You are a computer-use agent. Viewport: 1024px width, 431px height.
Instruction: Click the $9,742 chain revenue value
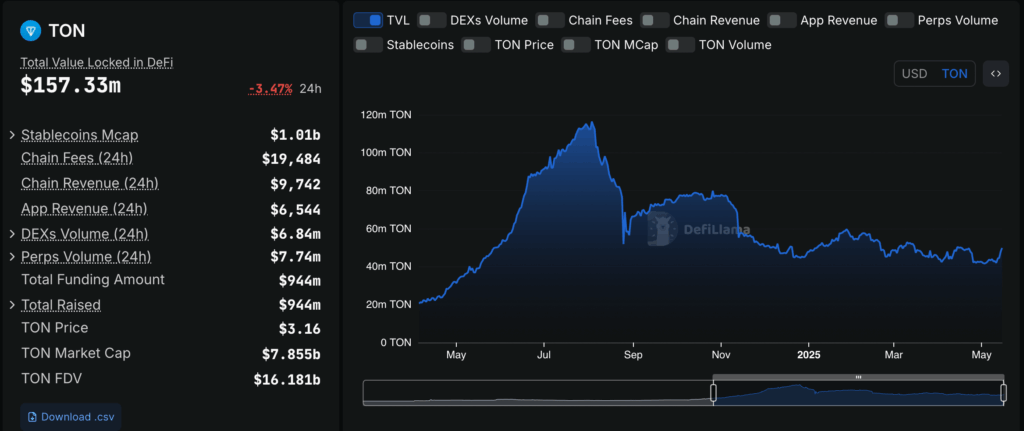pyautogui.click(x=295, y=184)
